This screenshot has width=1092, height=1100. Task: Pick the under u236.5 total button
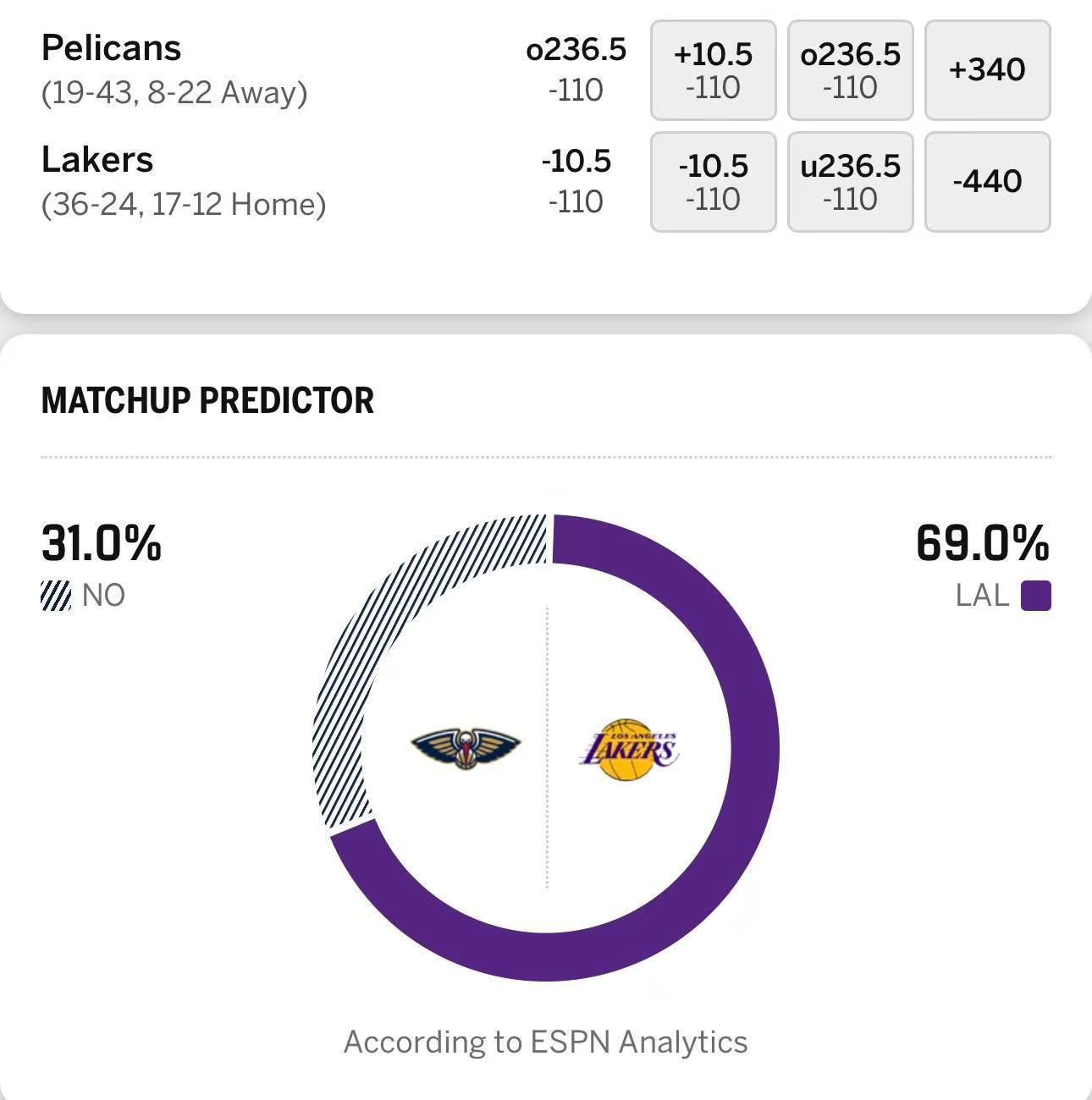[850, 182]
